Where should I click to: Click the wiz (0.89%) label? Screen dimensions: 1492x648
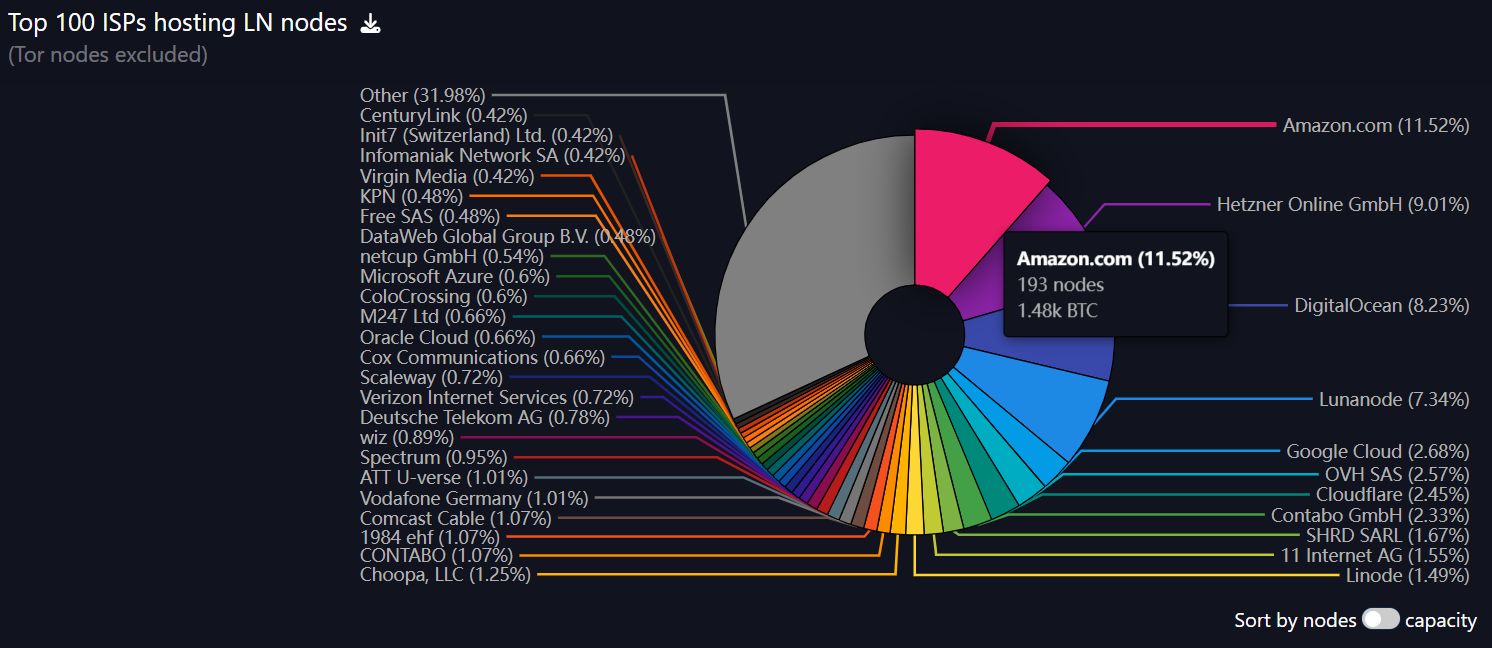click(x=407, y=437)
